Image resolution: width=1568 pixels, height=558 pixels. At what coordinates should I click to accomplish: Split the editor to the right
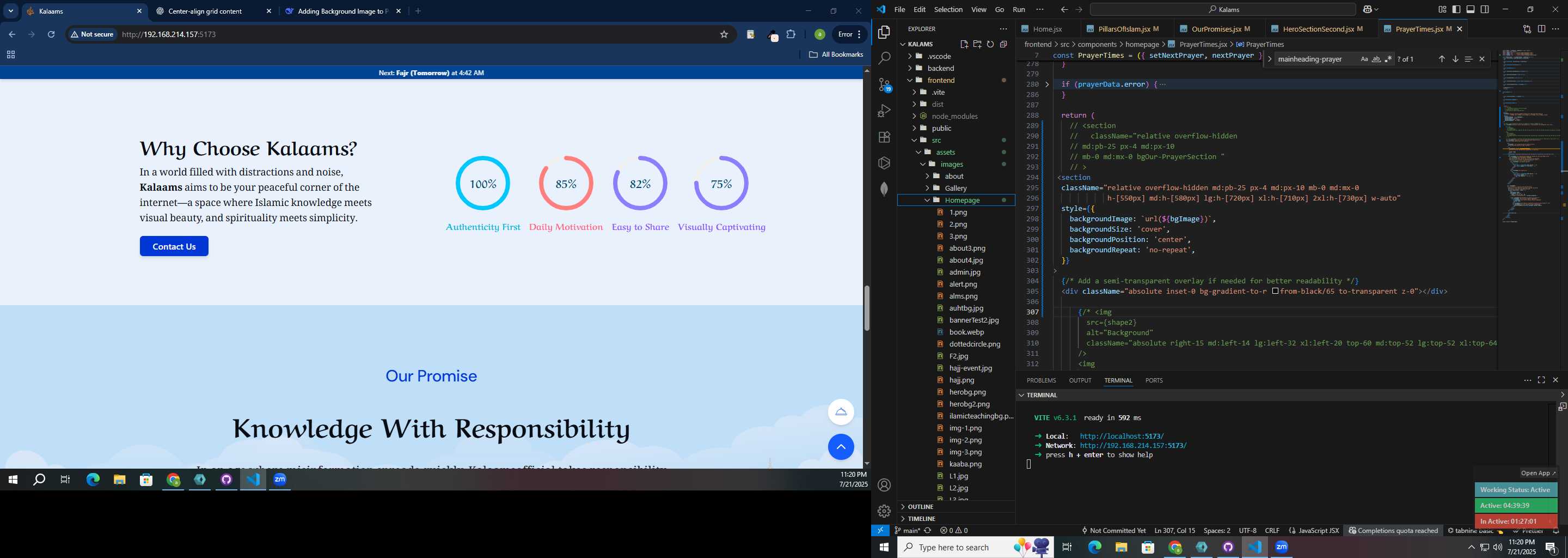click(x=1541, y=29)
